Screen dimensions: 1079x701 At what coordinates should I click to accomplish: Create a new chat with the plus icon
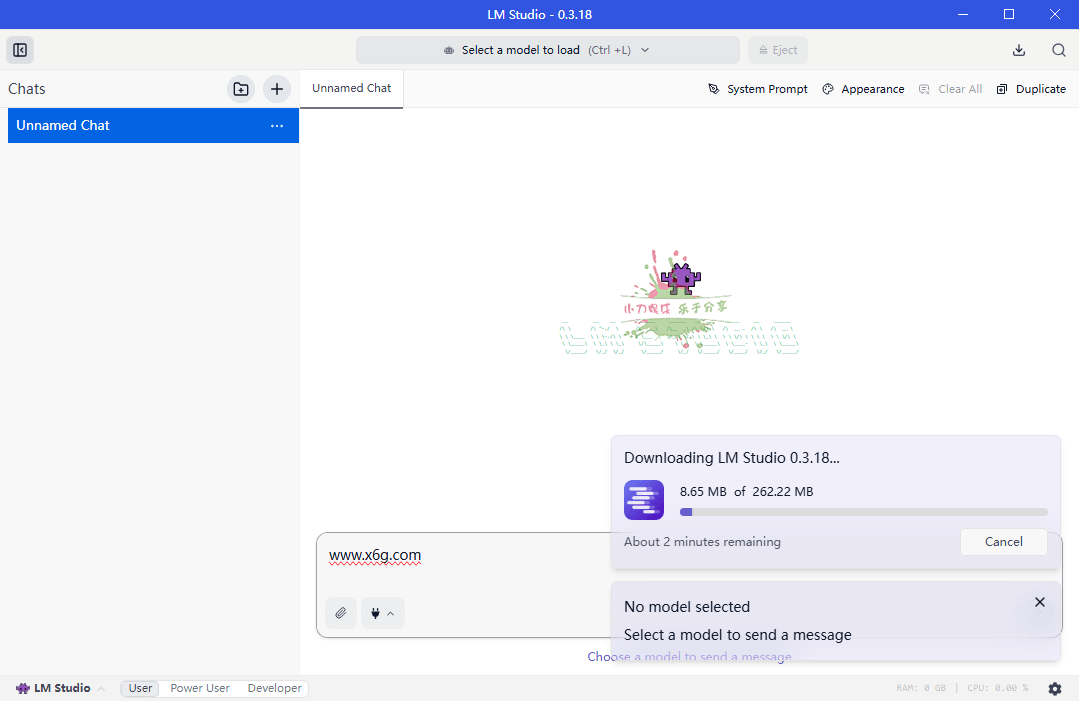tap(277, 89)
